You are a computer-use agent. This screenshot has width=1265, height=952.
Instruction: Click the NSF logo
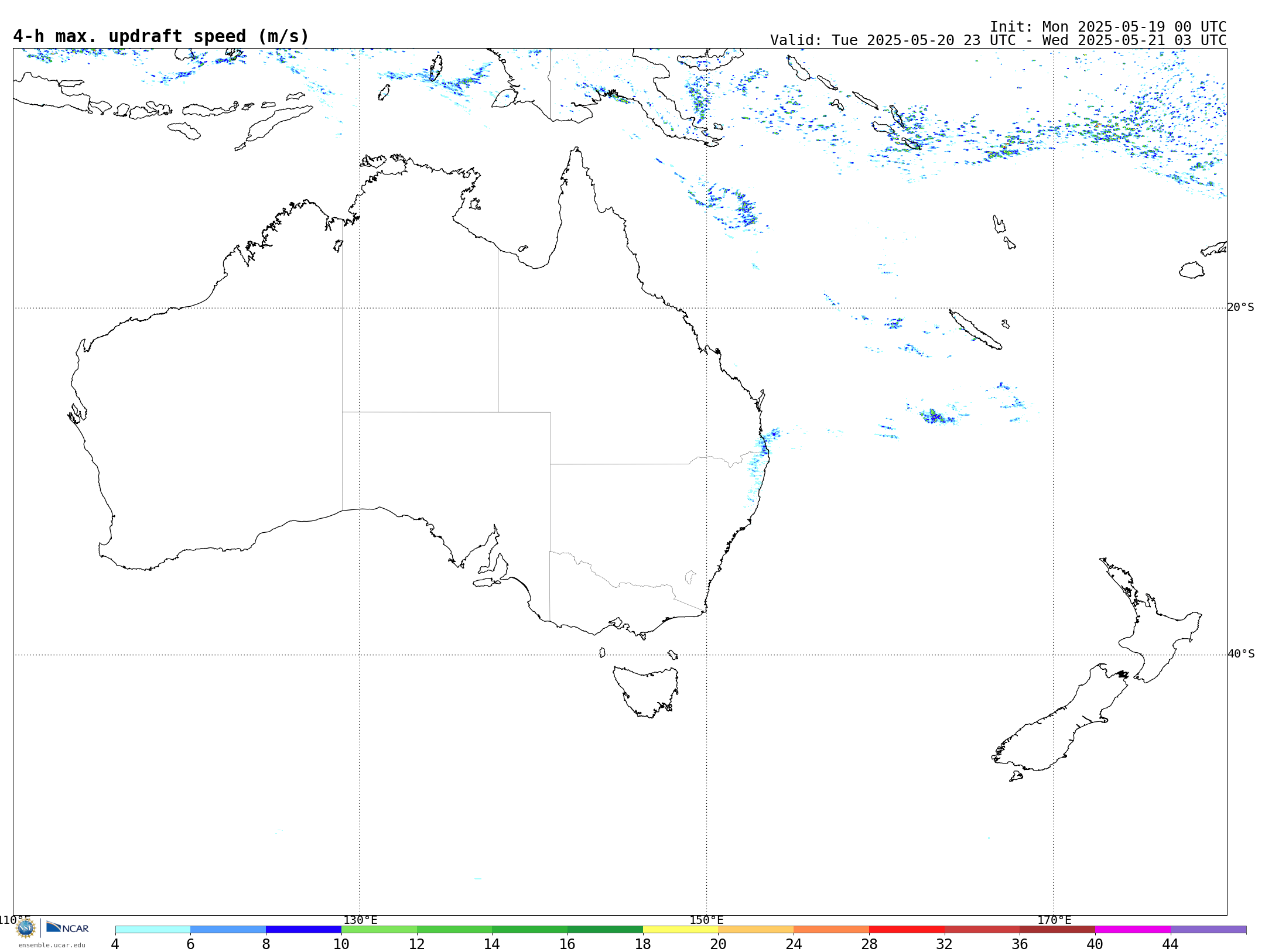pos(25,928)
